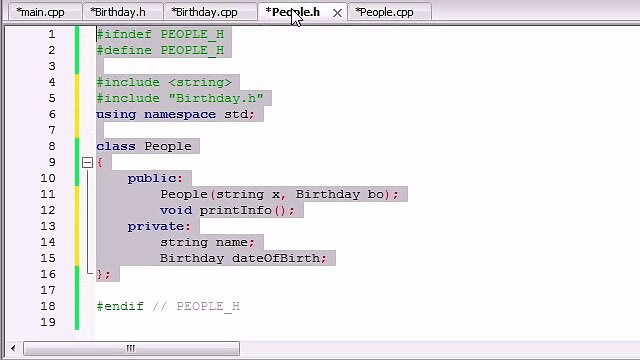Screen dimensions: 640x360
Task: Click line number 12 in margin
Action: (x=48, y=210)
